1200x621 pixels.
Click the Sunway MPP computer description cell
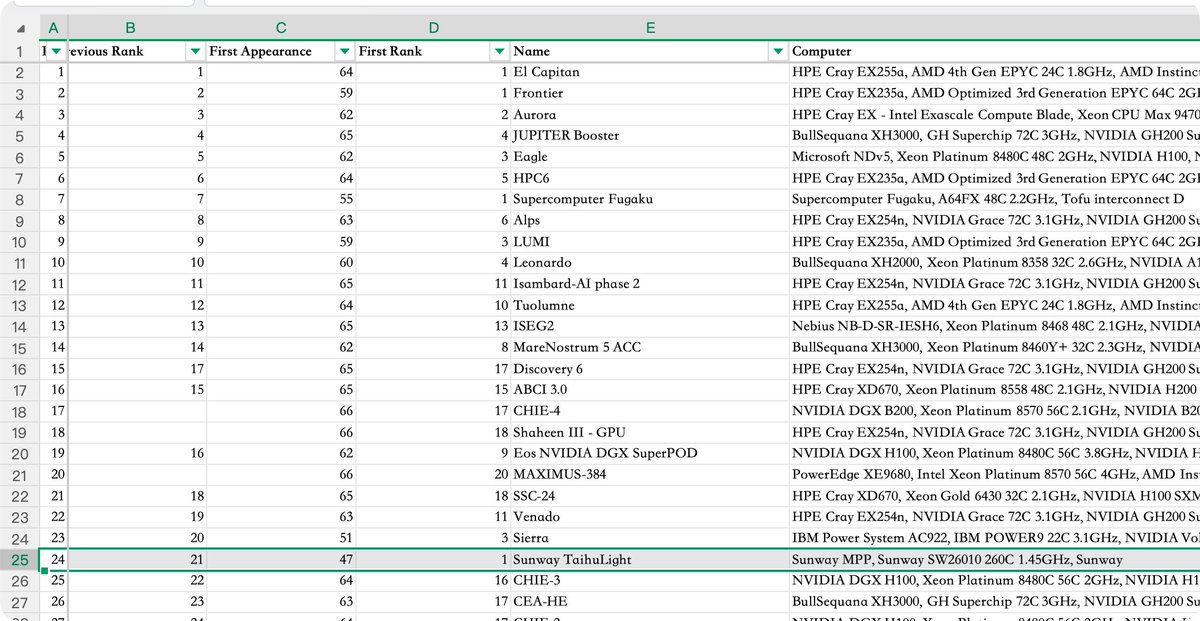(994, 560)
